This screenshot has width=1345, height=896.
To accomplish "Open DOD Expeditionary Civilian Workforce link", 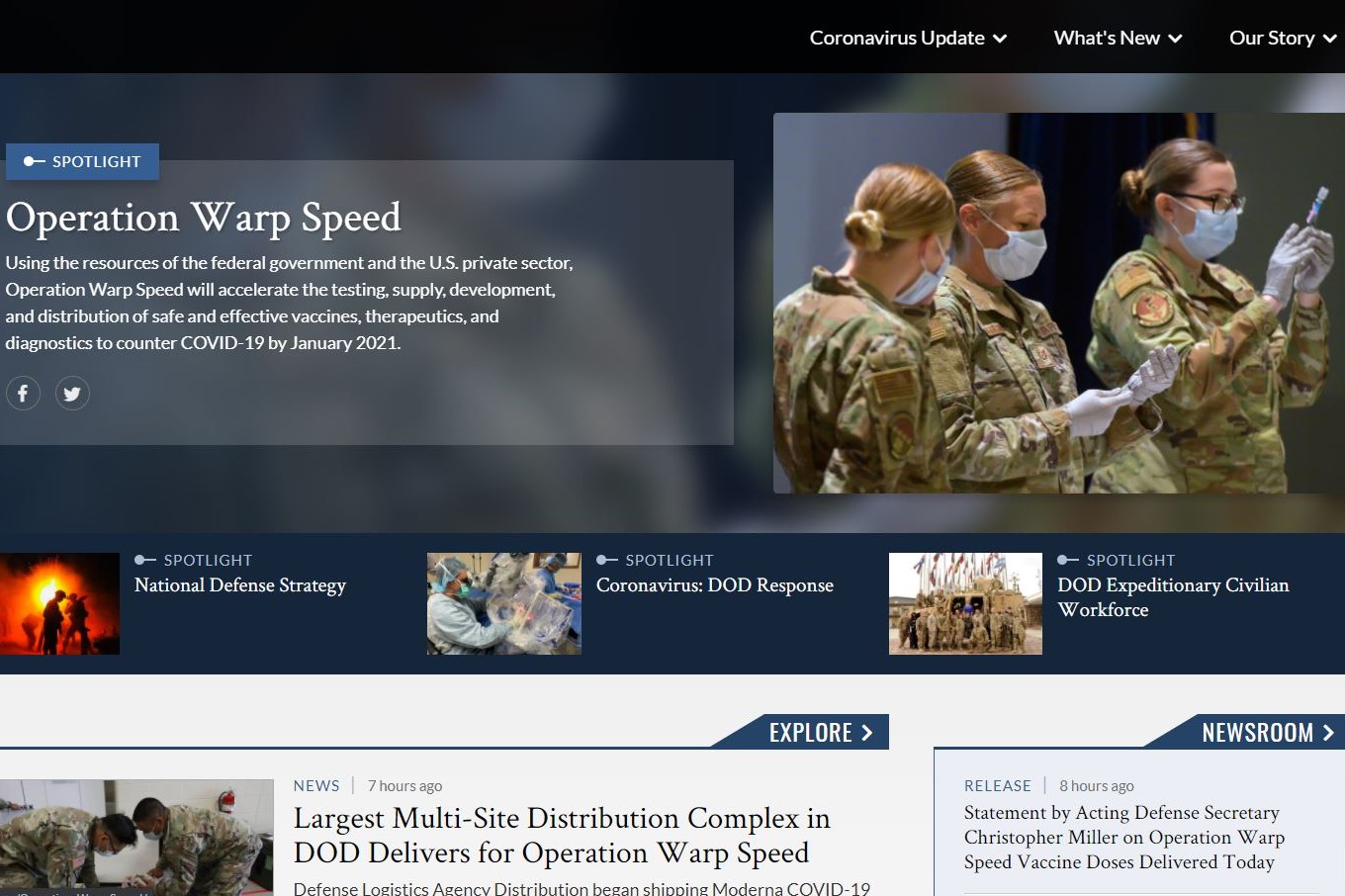I will [x=1172, y=597].
